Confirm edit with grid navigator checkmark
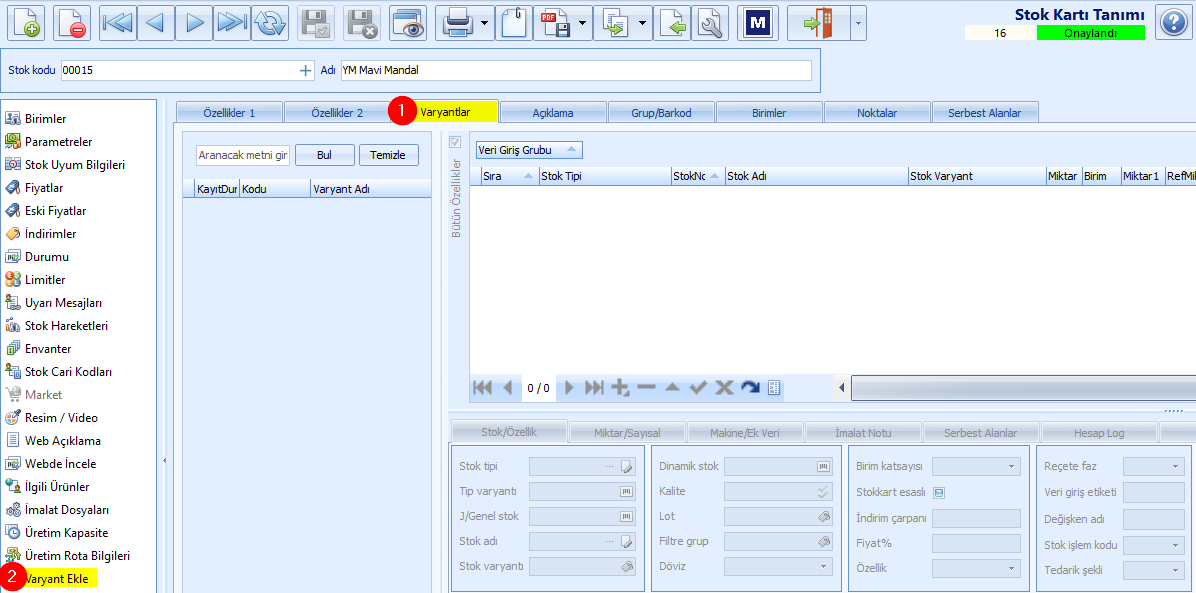1196x593 pixels. [698, 388]
